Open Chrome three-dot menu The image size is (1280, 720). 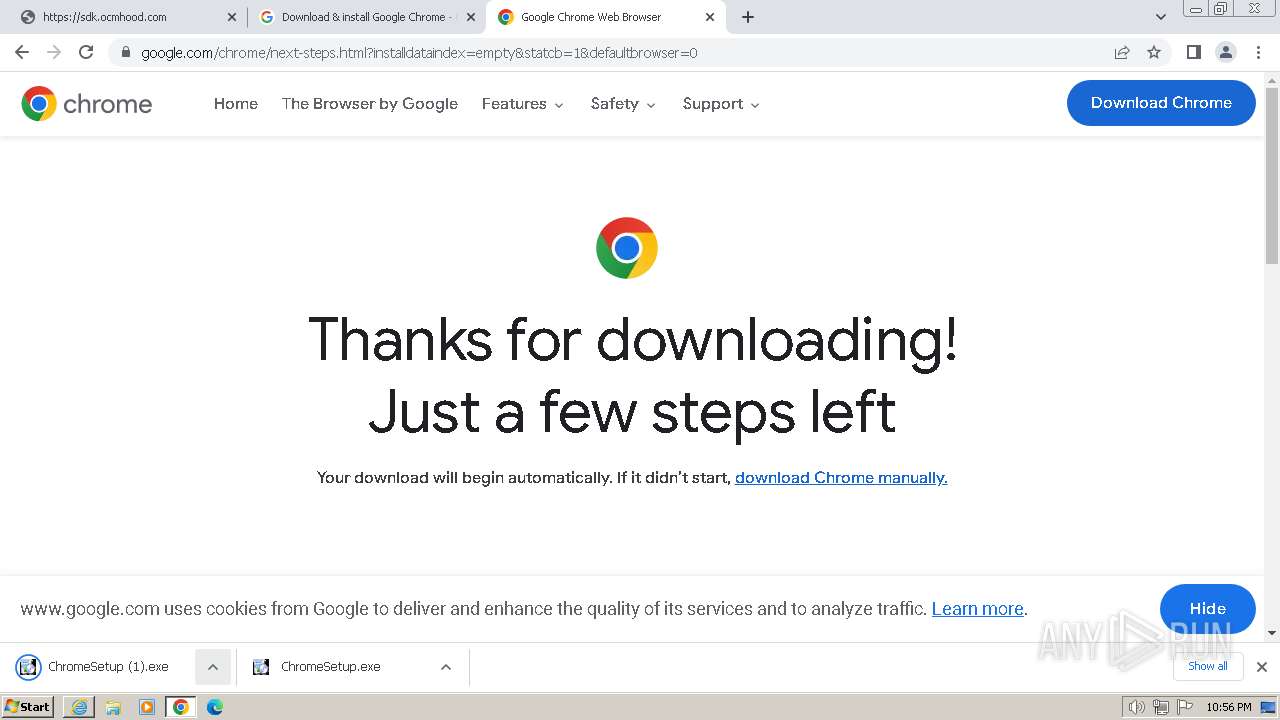pyautogui.click(x=1258, y=52)
